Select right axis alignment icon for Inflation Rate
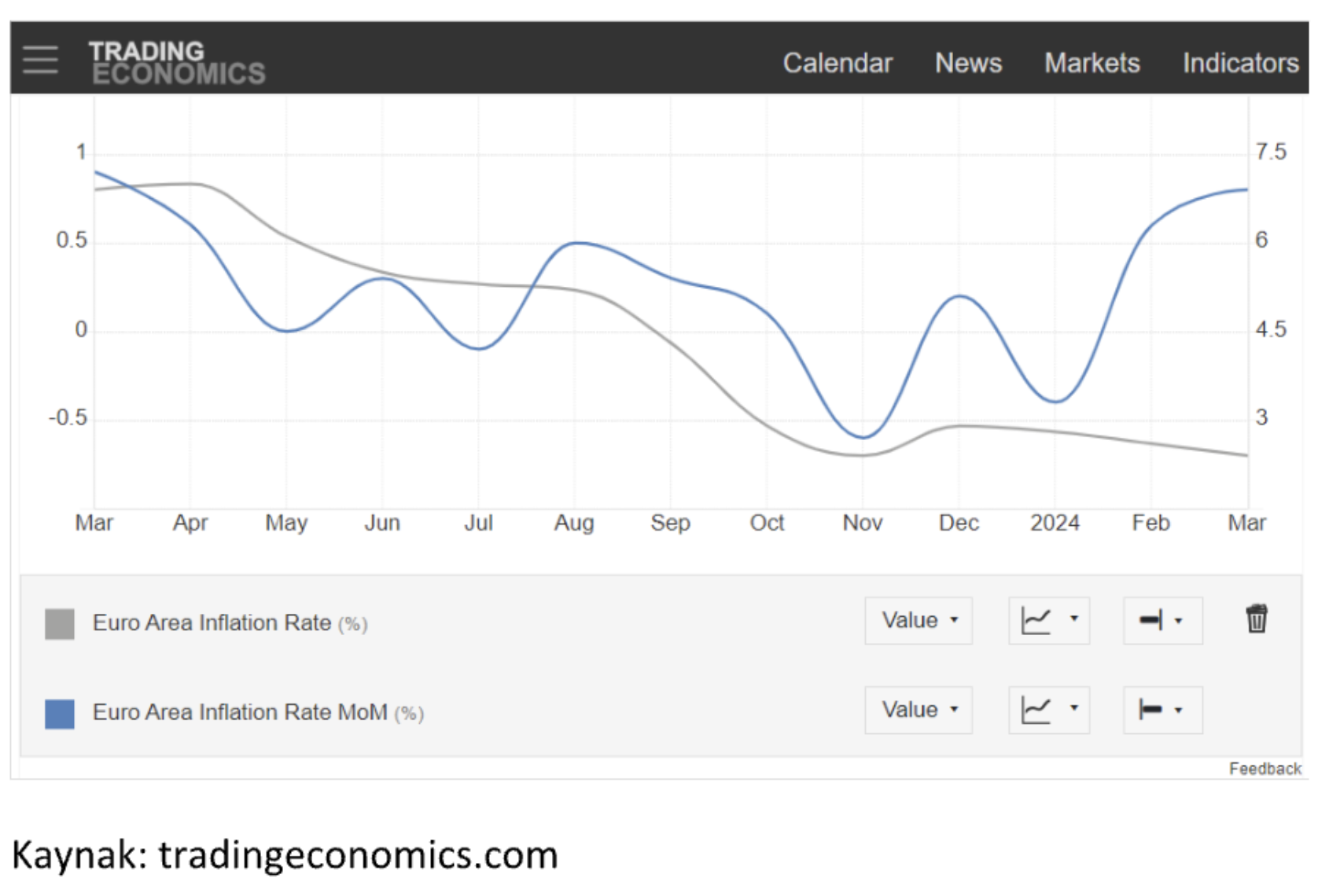 pyautogui.click(x=1151, y=620)
